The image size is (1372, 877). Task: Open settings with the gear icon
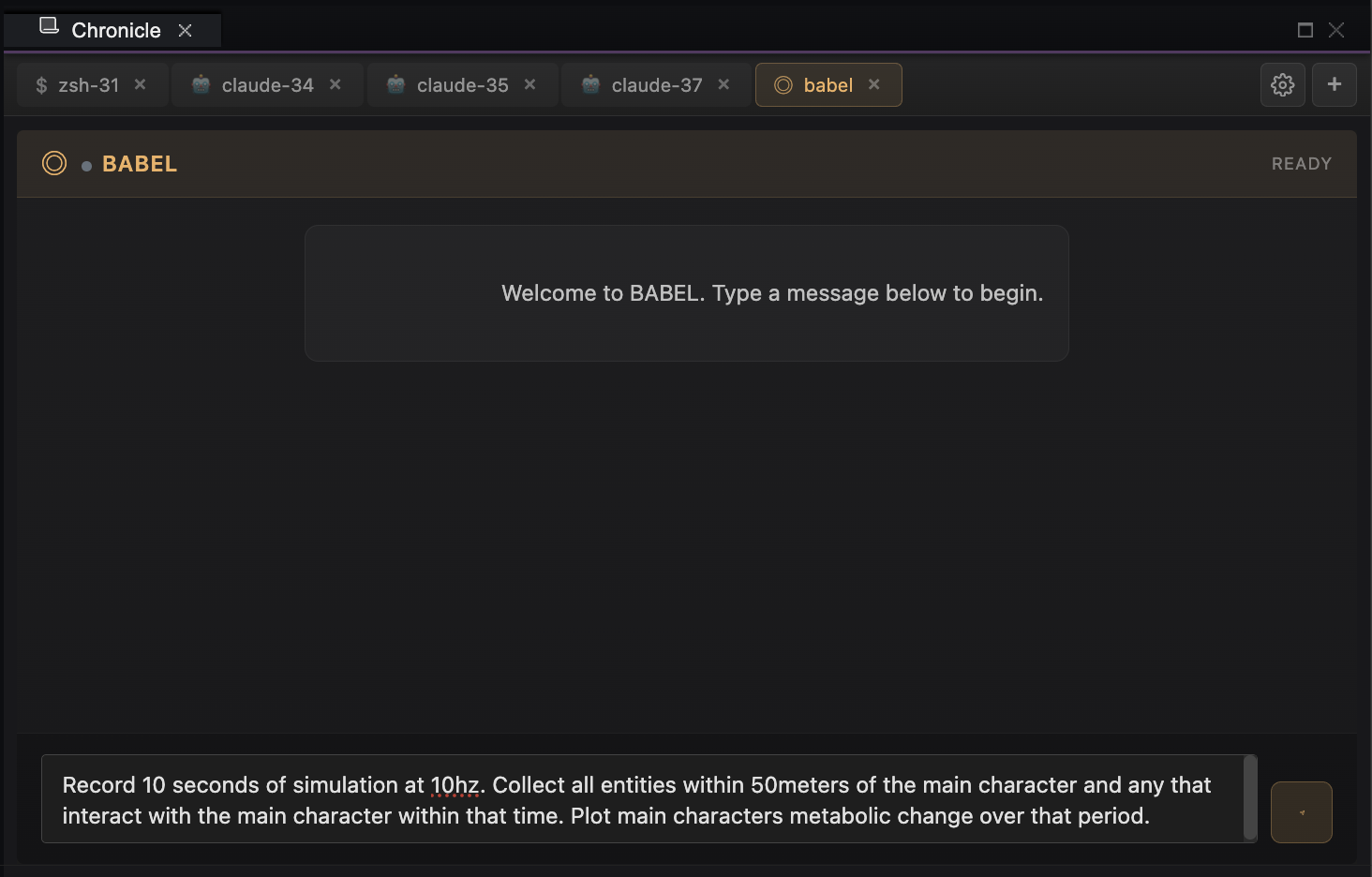click(x=1282, y=84)
